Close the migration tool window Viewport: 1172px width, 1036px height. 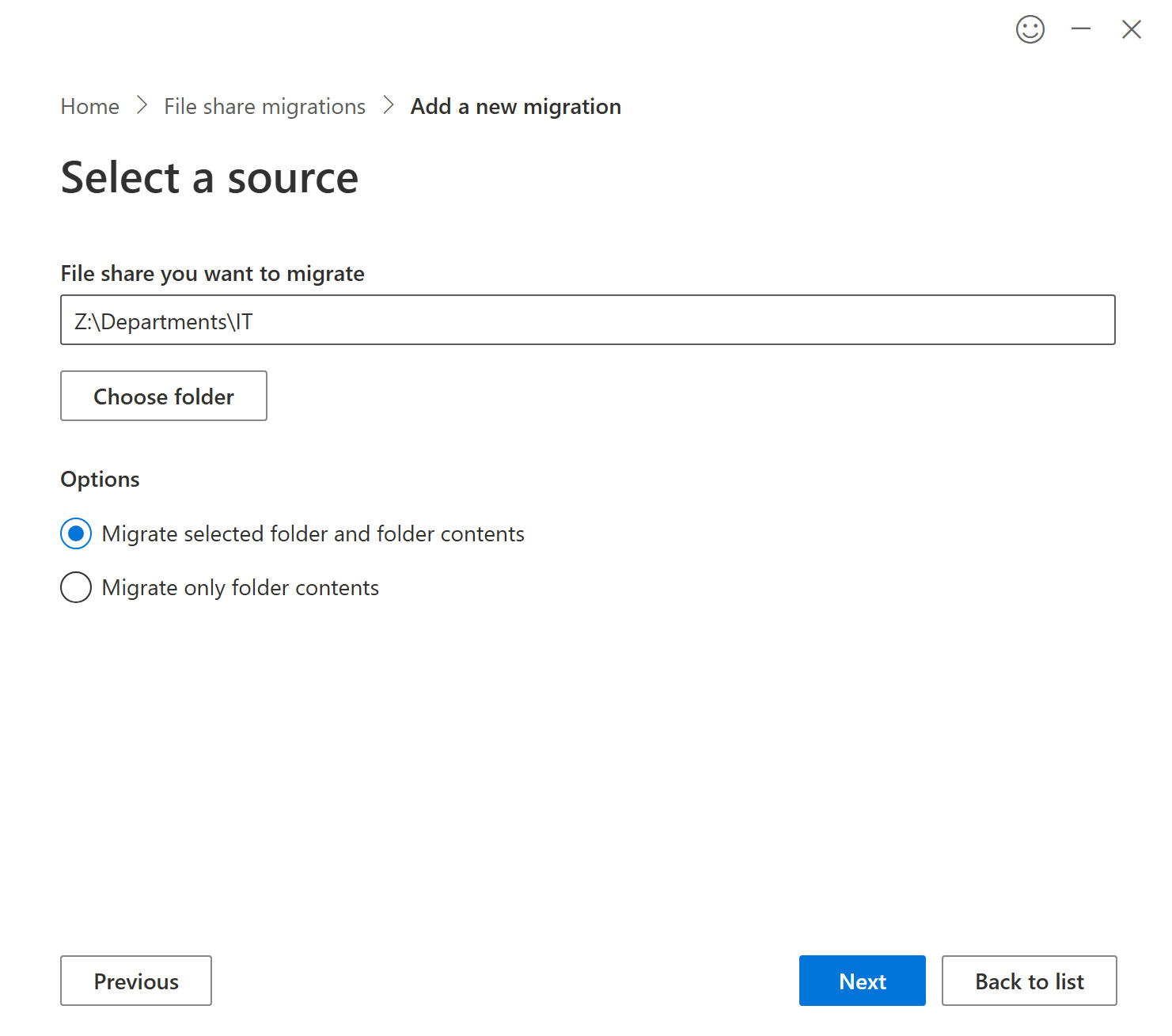click(1131, 29)
